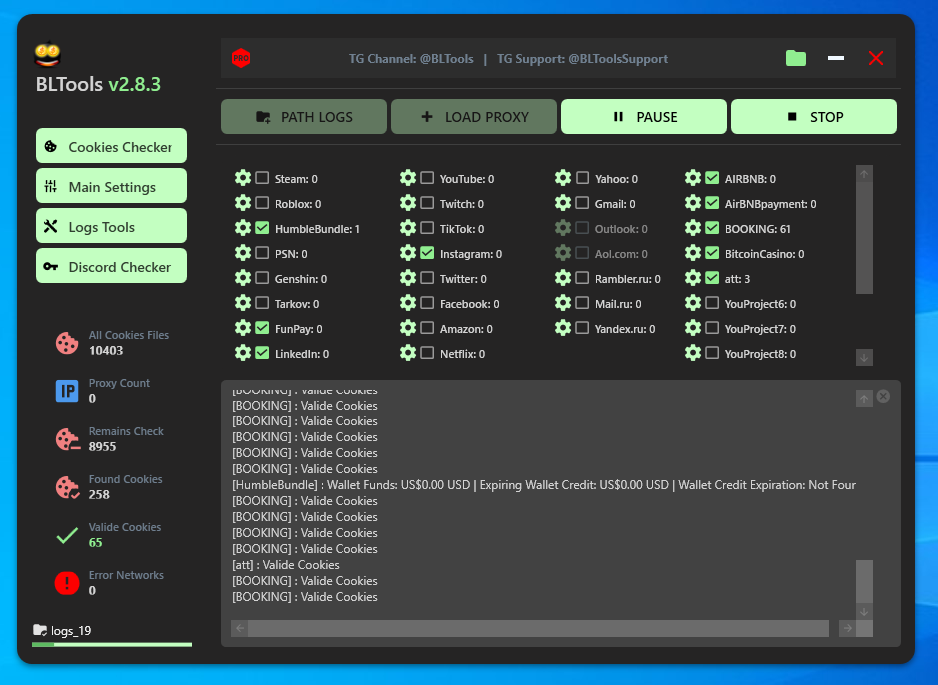This screenshot has height=685, width=938.
Task: Open settings gear for Mail.ru
Action: pyautogui.click(x=563, y=303)
